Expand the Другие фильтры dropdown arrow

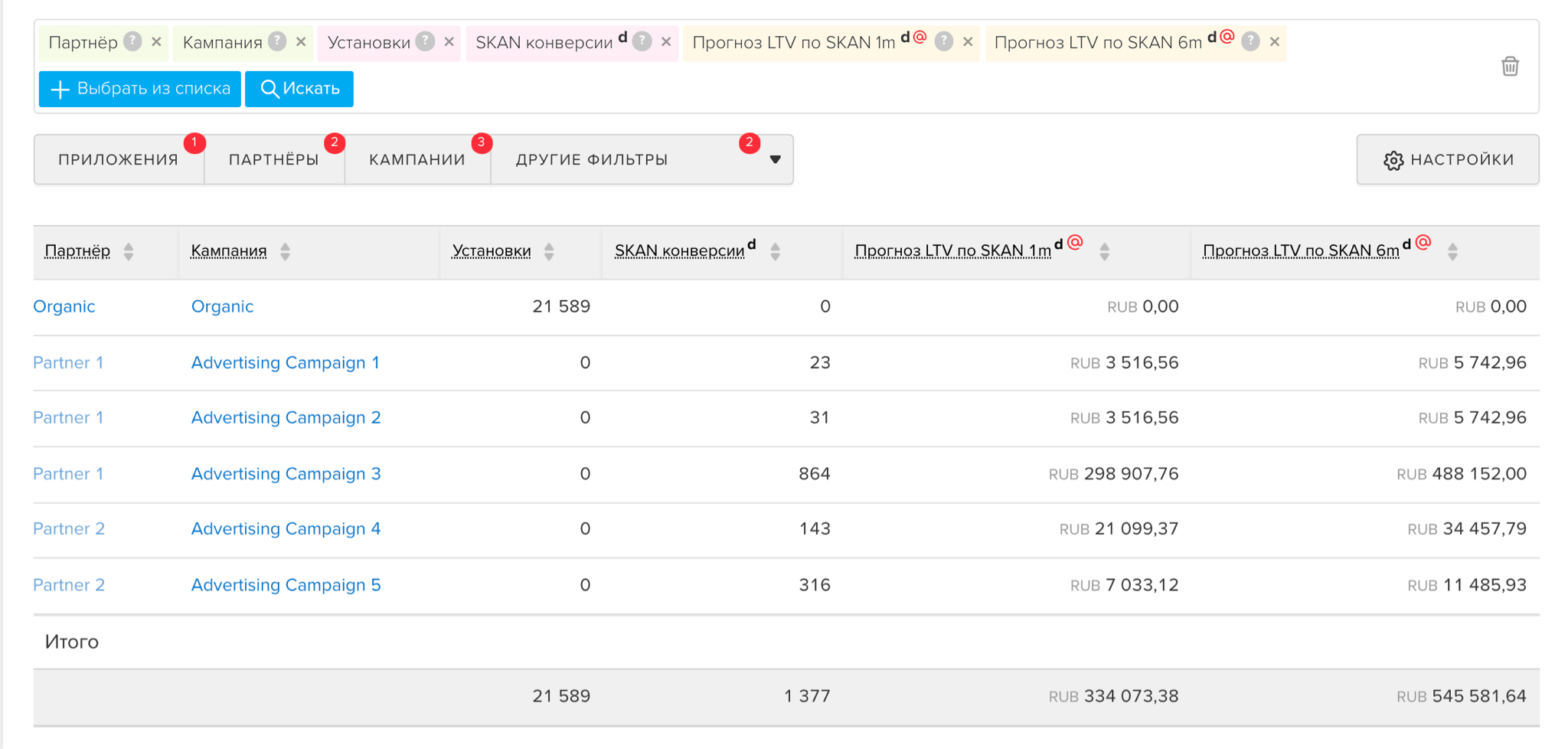775,159
